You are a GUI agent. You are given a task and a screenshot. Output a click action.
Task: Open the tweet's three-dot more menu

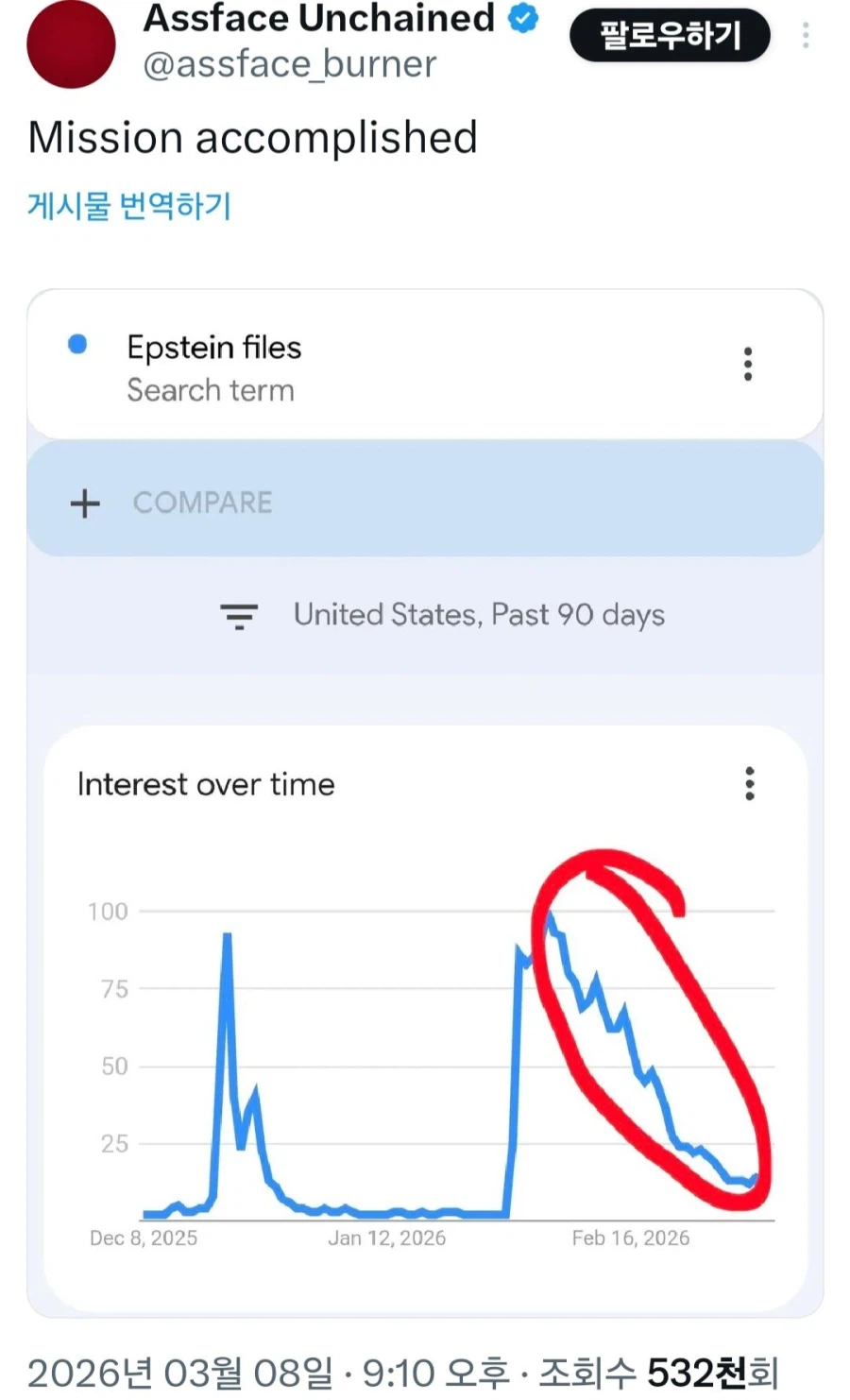click(x=806, y=36)
